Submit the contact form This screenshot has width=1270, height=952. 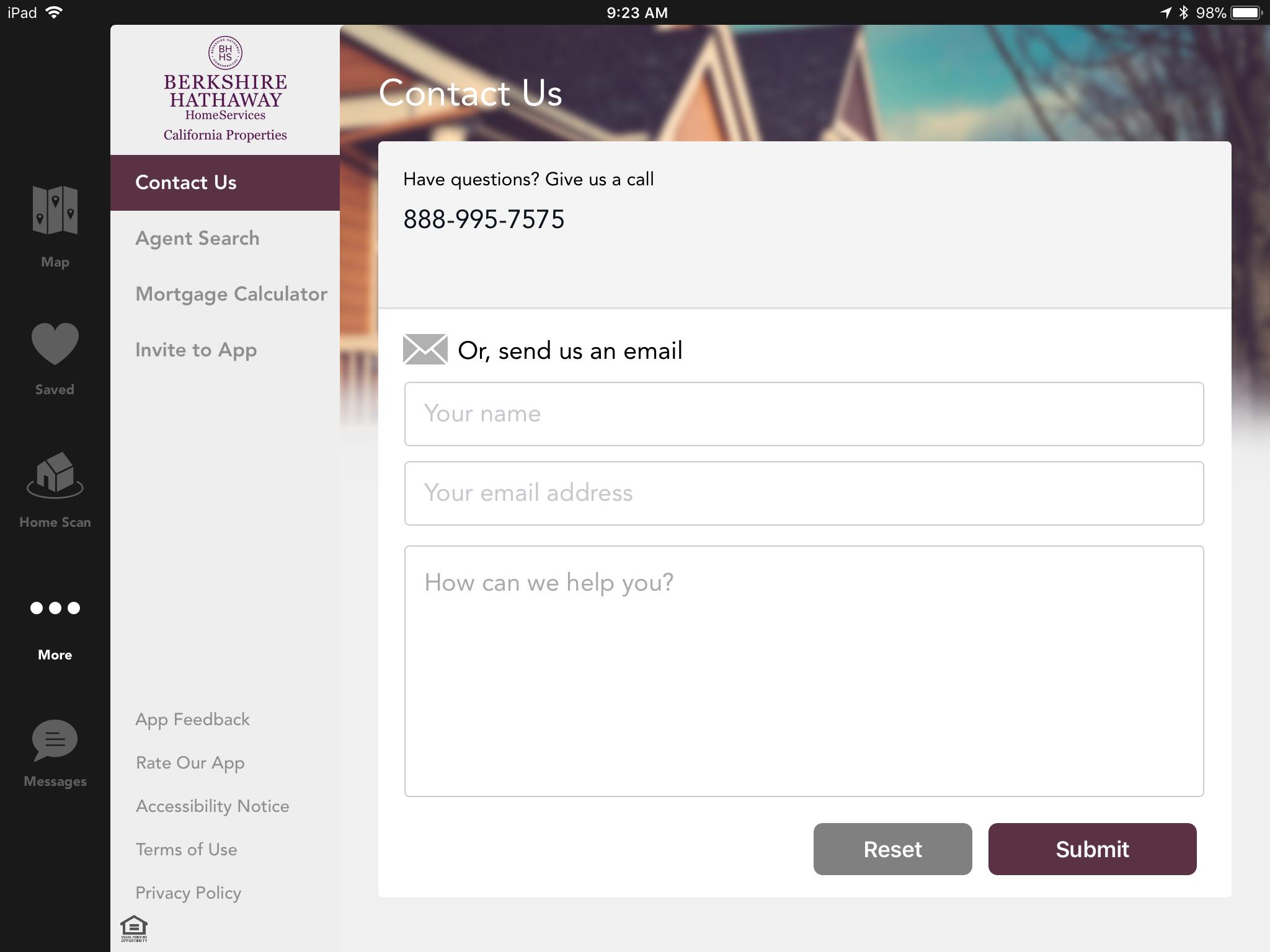coord(1093,849)
